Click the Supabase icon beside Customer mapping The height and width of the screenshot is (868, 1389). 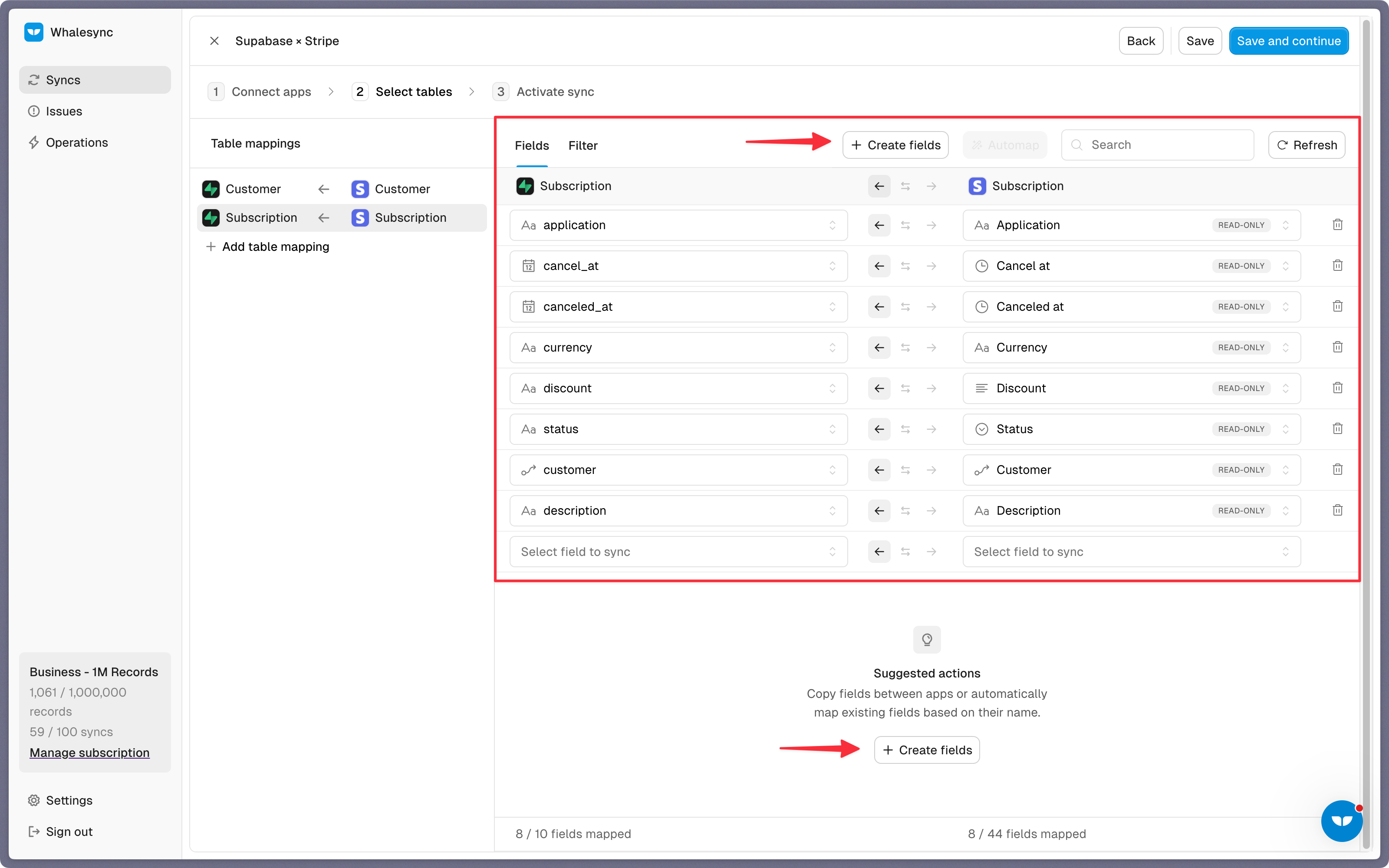[x=211, y=189]
